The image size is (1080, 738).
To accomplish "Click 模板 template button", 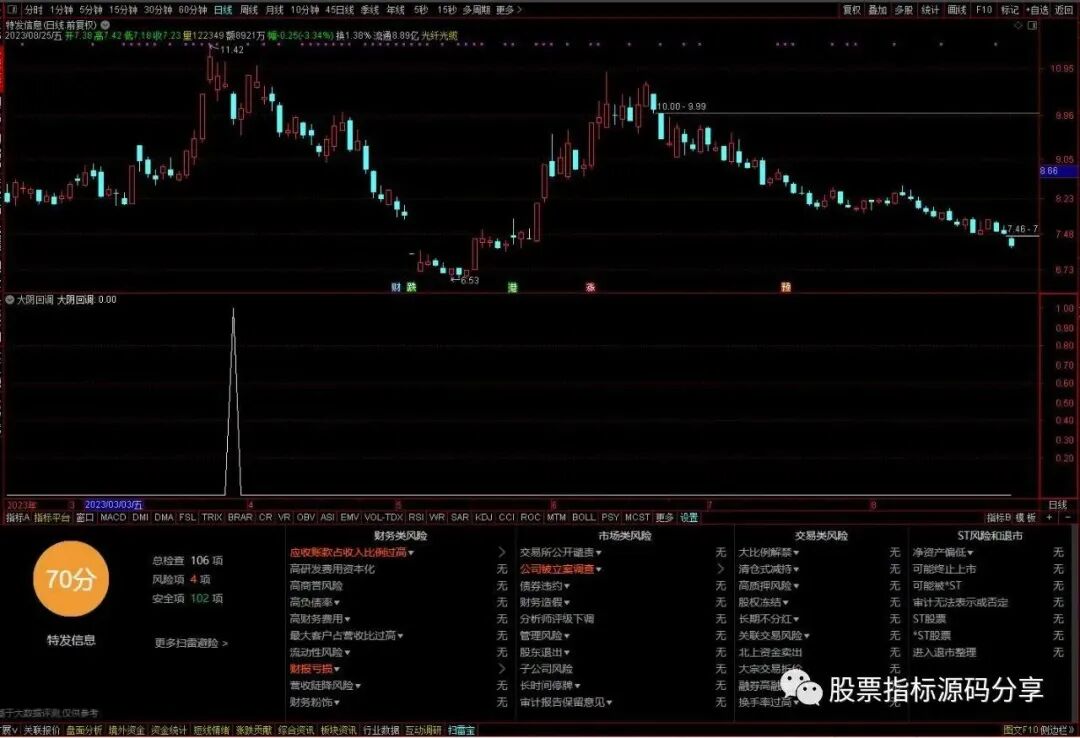I will [x=1026, y=517].
